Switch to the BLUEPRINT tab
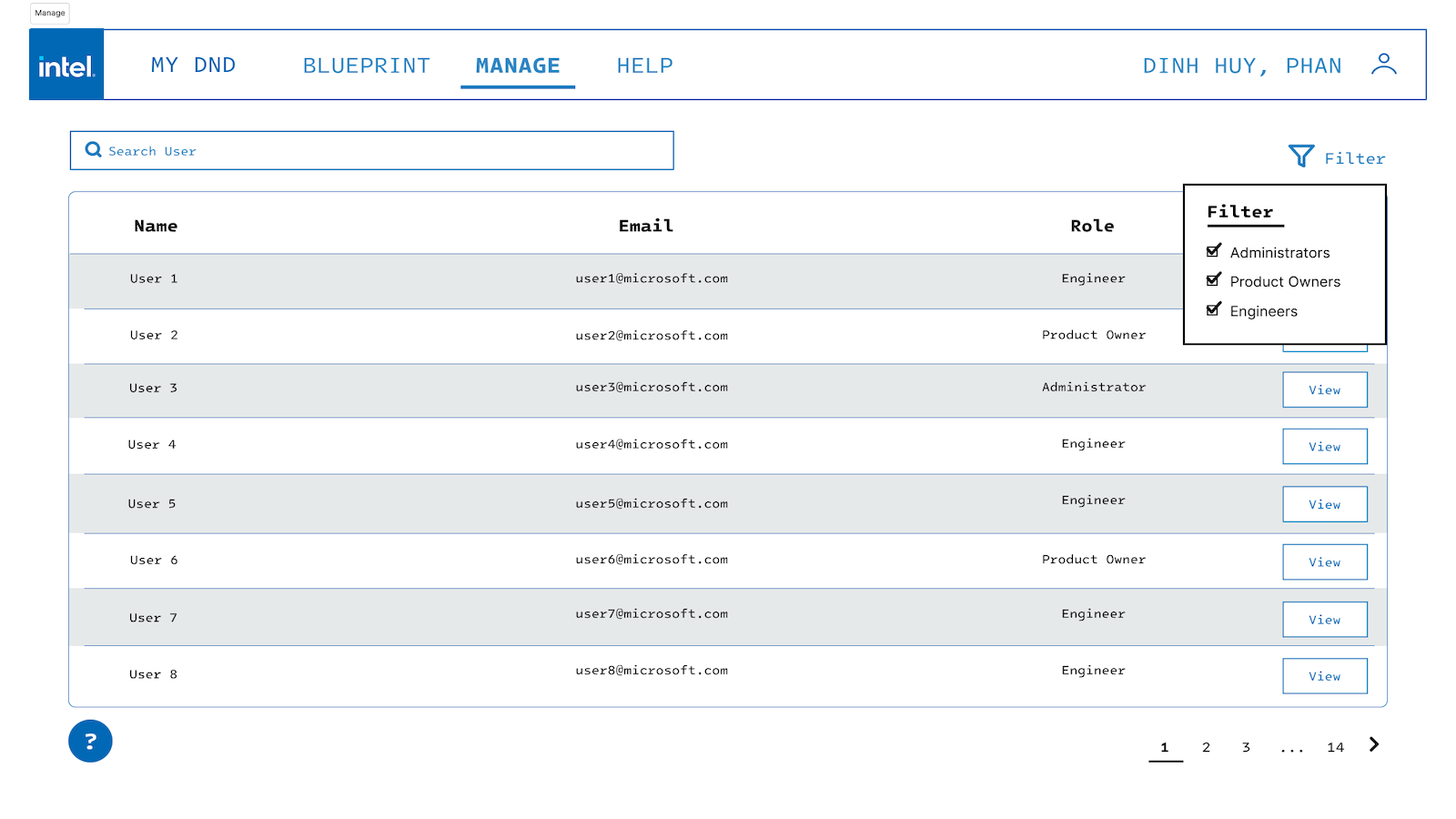Viewport: 1456px width, 819px height. (366, 66)
